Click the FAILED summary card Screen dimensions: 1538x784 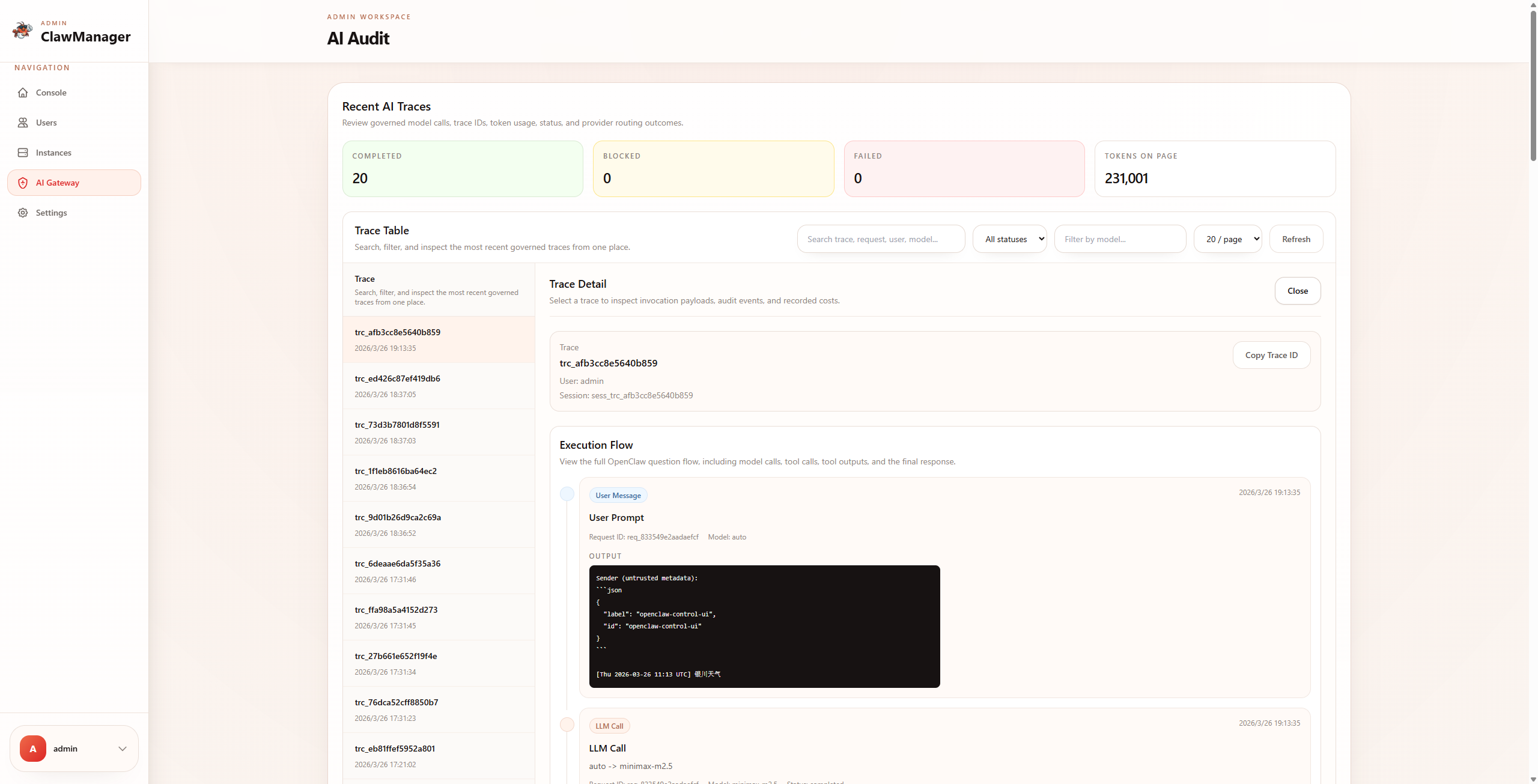point(964,169)
